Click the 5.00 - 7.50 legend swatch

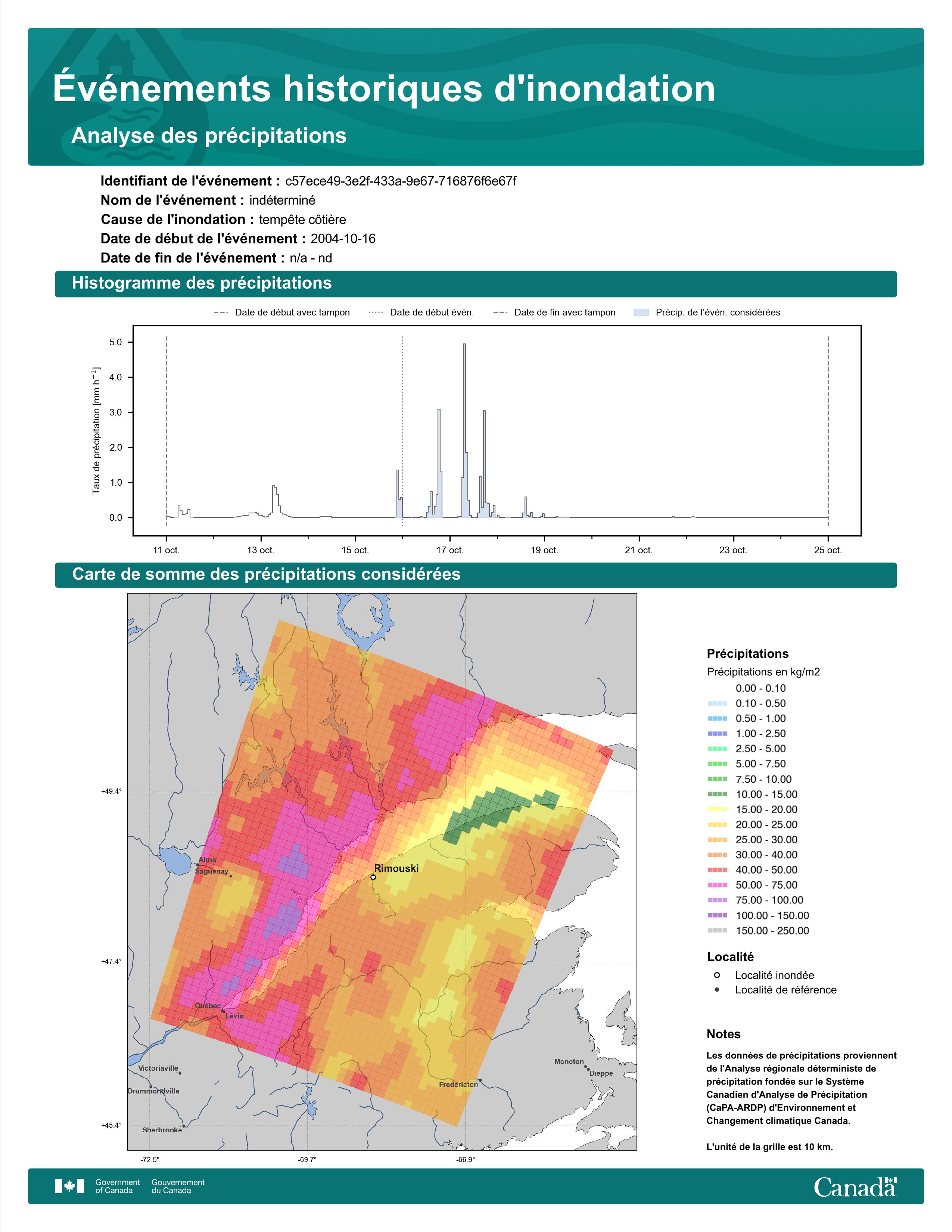[x=717, y=764]
